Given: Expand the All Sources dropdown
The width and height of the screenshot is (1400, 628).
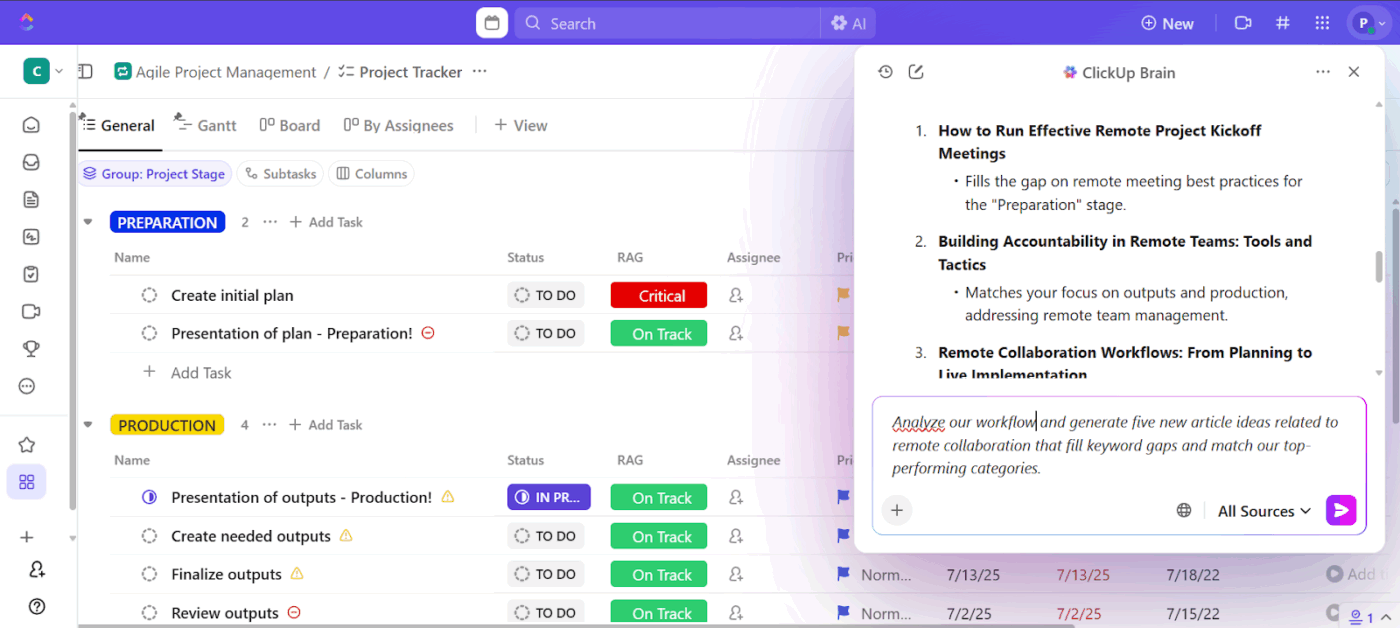Looking at the screenshot, I should coord(1263,510).
